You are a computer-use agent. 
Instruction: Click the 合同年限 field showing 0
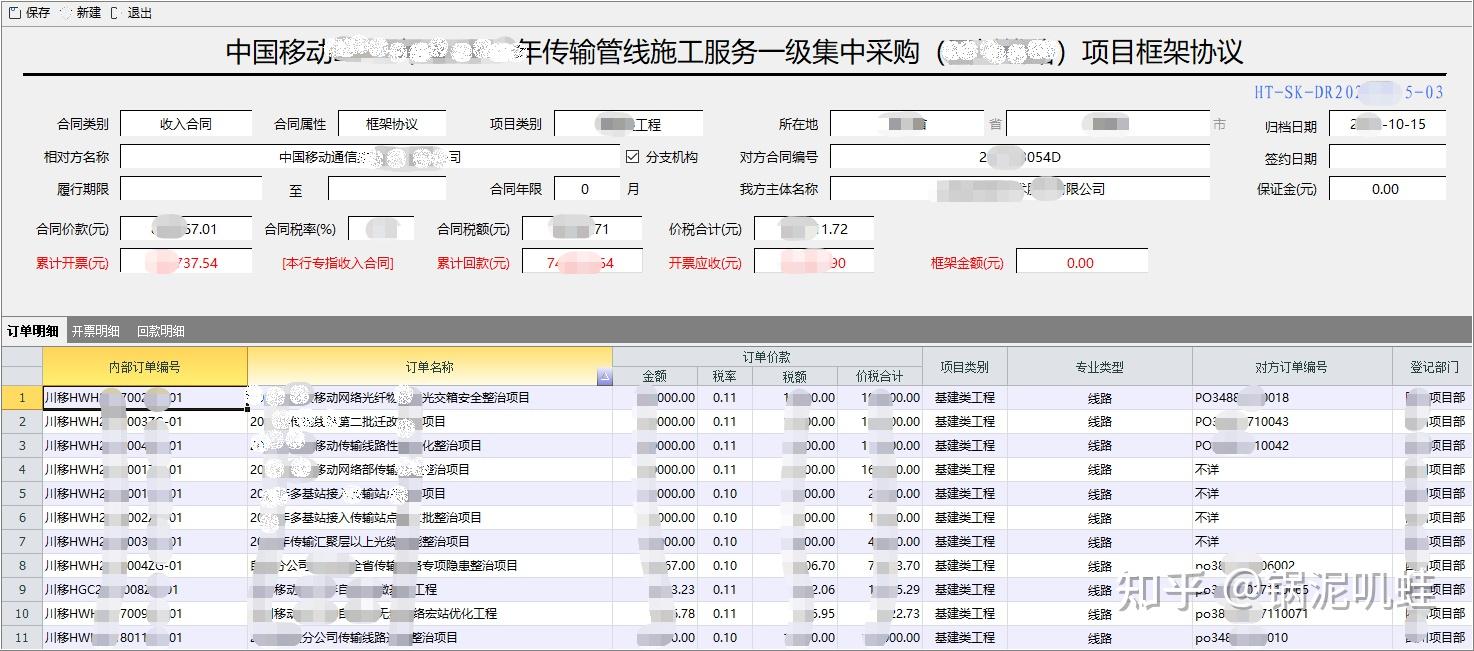(x=587, y=189)
